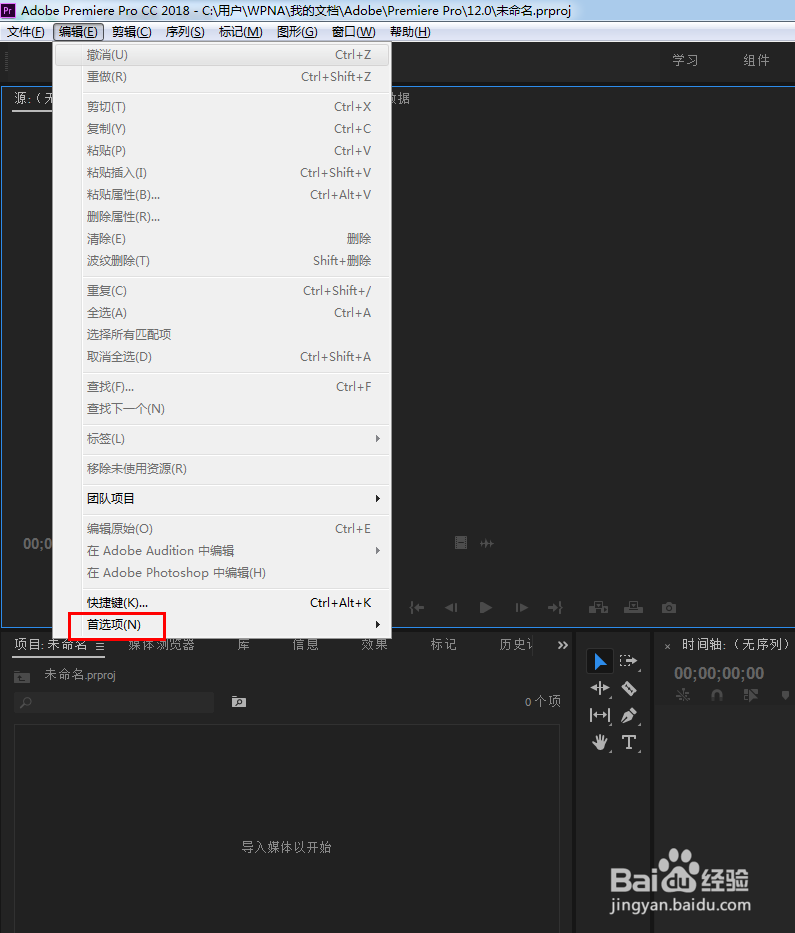Image resolution: width=795 pixels, height=933 pixels.
Task: Click the Overwrite clip icon
Action: (633, 608)
